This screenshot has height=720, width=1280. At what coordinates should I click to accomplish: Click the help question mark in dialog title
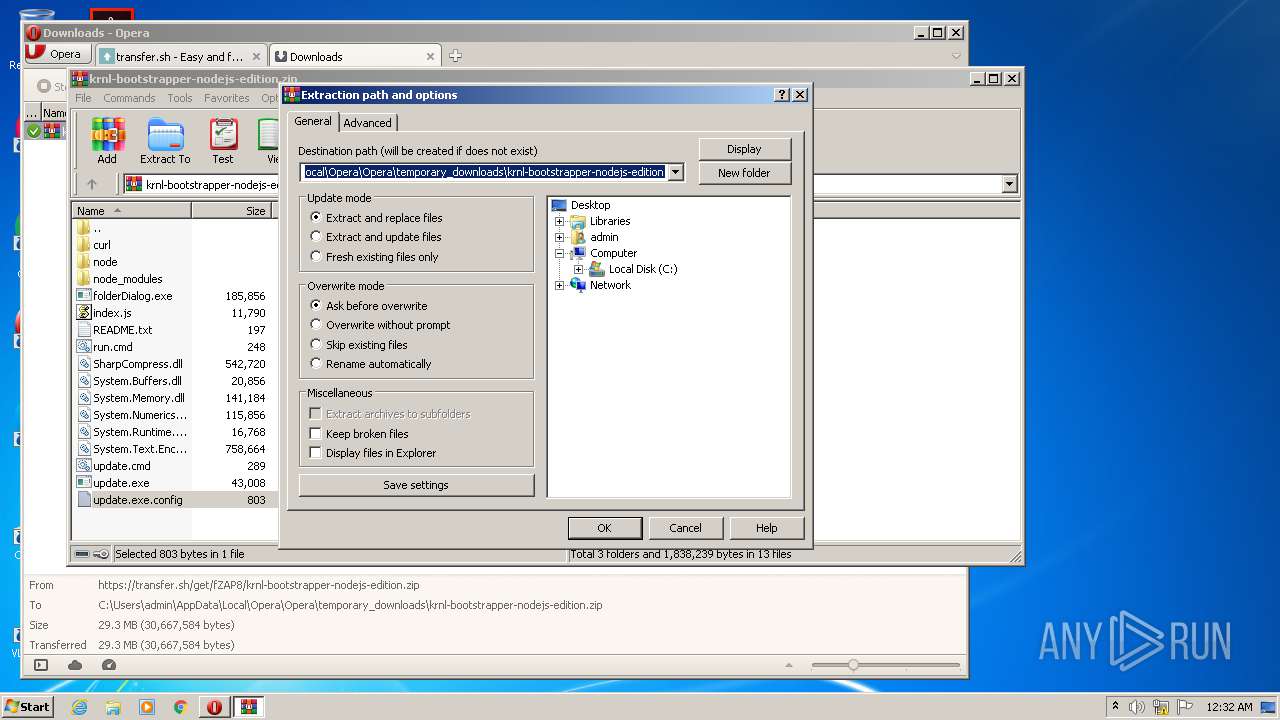[782, 95]
